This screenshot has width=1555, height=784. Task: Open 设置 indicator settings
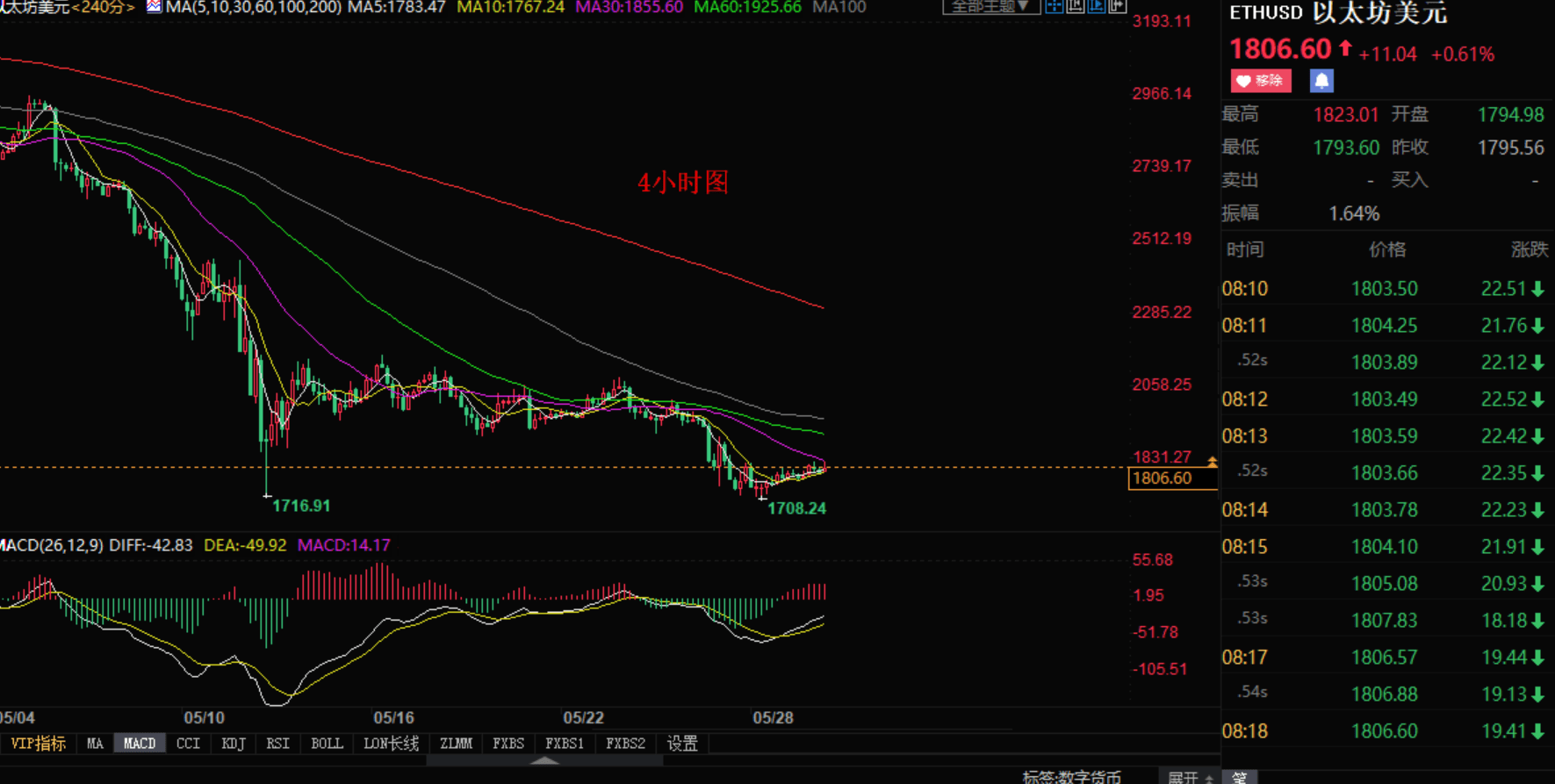click(x=682, y=744)
